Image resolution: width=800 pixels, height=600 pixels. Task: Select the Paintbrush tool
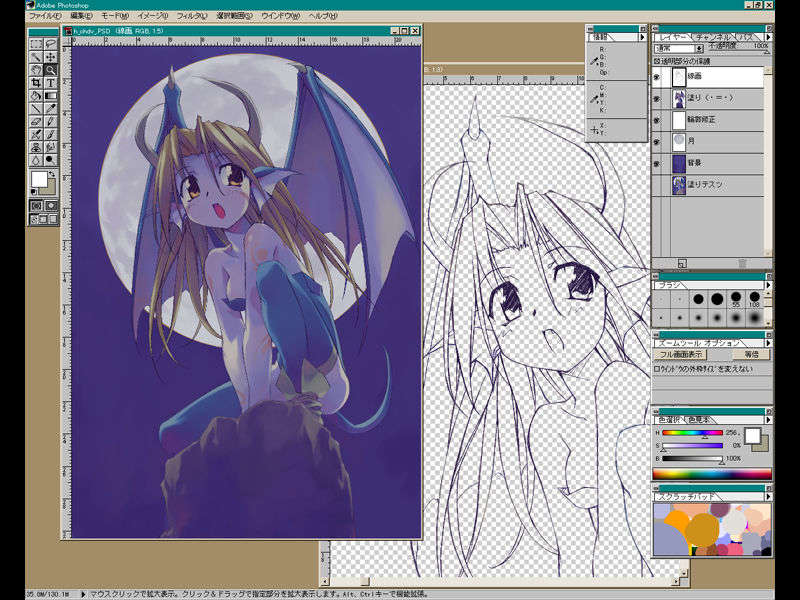pos(51,134)
